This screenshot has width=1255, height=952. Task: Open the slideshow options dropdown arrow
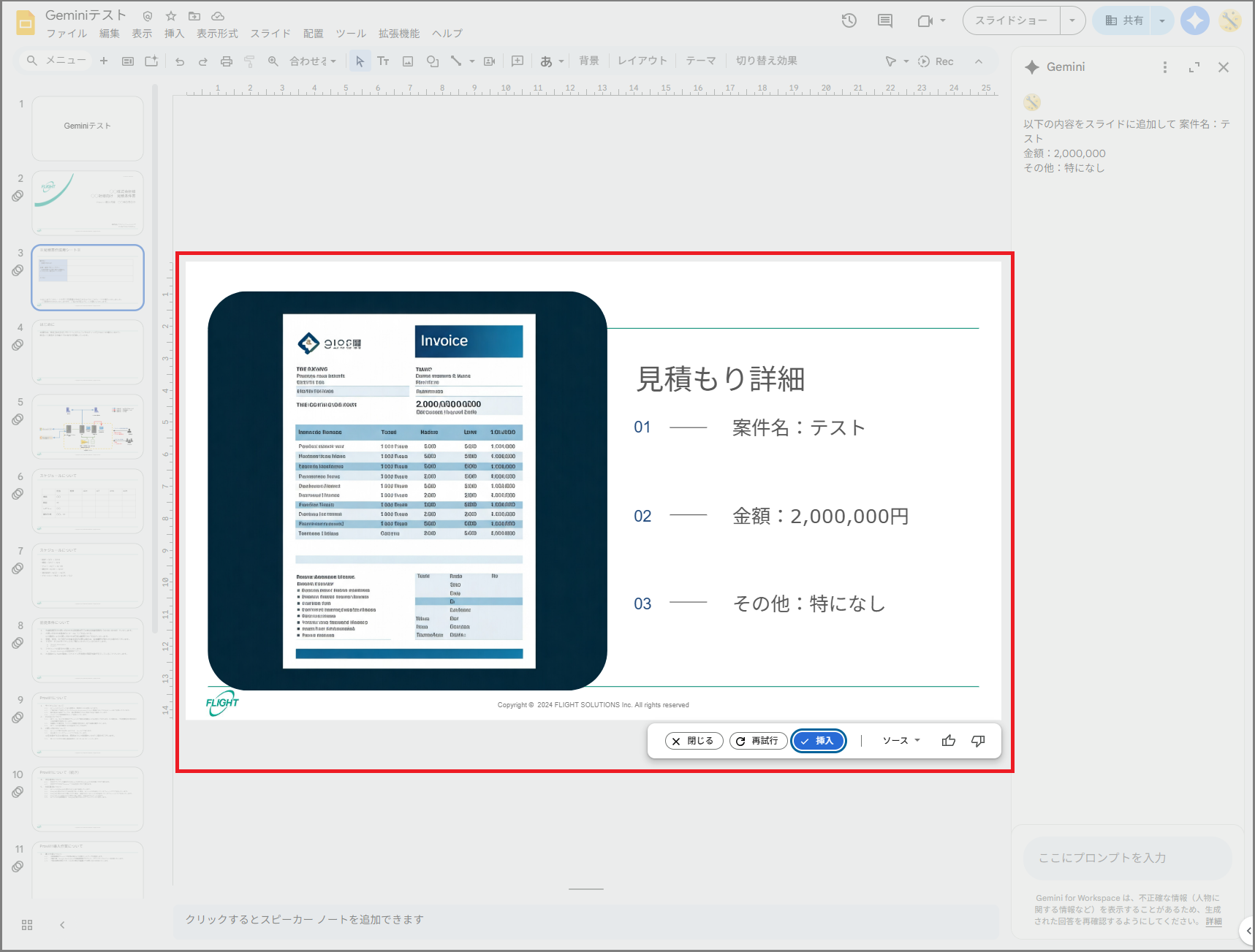point(1072,20)
